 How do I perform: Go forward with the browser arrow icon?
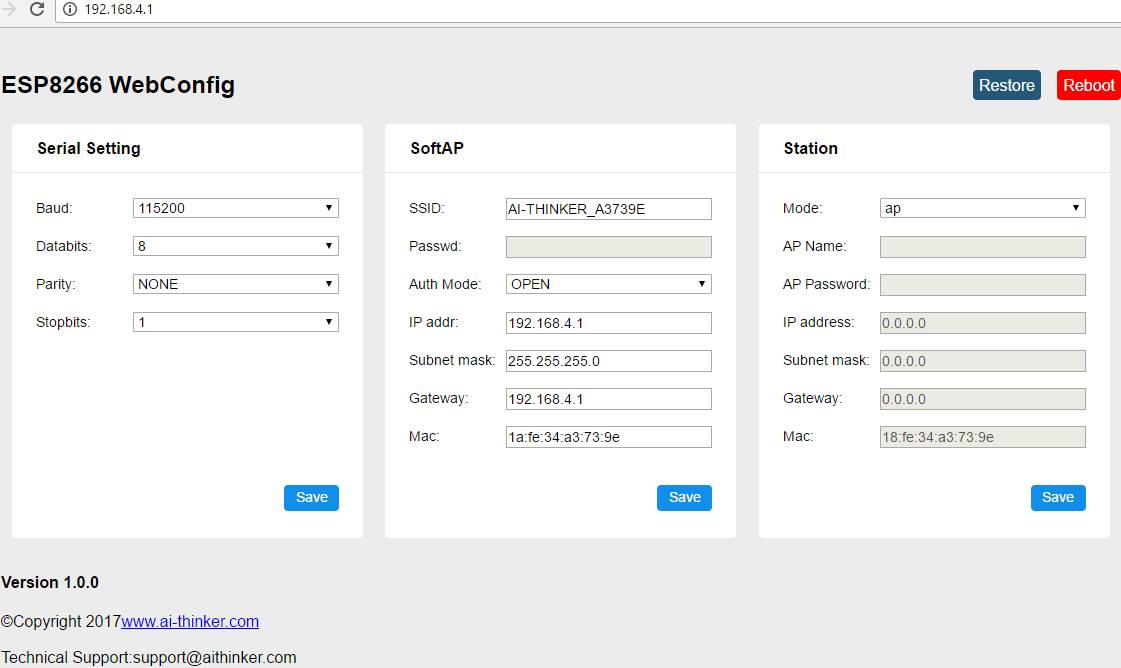[x=9, y=9]
